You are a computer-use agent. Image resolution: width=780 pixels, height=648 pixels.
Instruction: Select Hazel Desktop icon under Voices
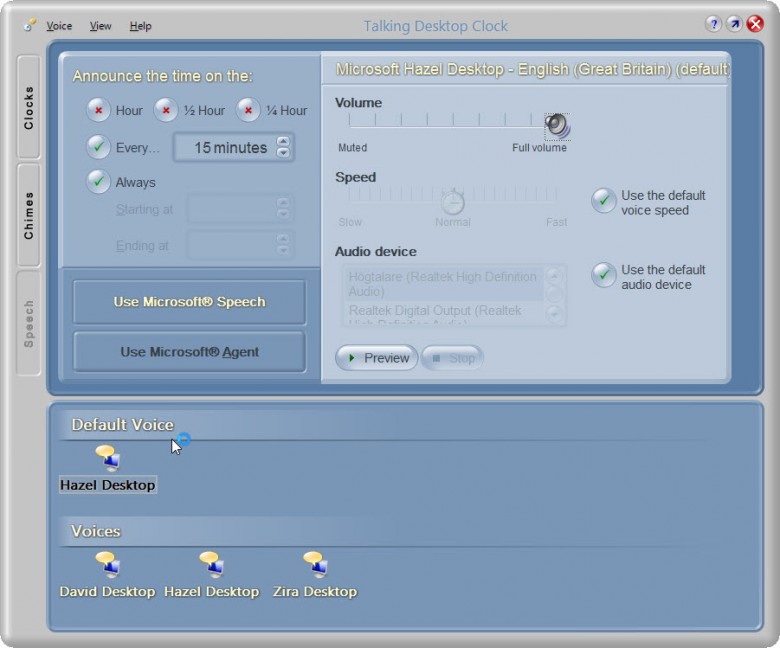click(x=212, y=565)
